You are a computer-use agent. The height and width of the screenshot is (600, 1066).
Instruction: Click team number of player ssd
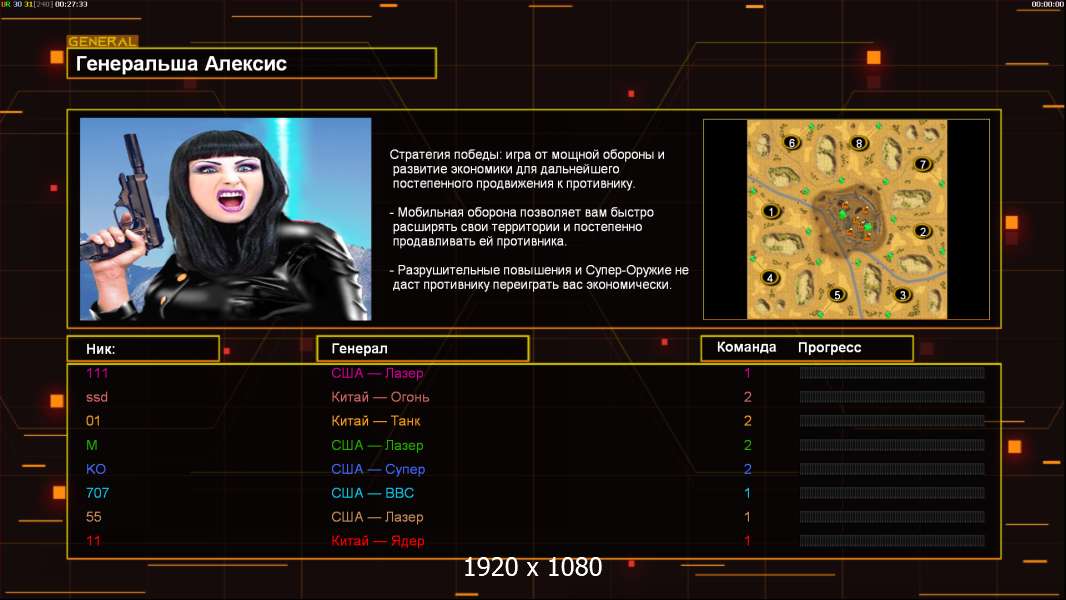(x=747, y=397)
